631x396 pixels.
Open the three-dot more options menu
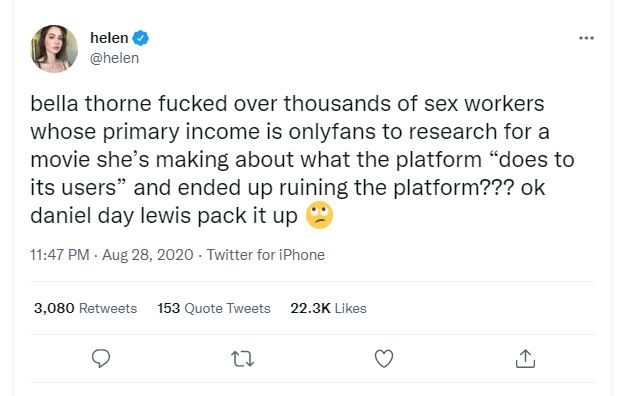click(x=586, y=38)
